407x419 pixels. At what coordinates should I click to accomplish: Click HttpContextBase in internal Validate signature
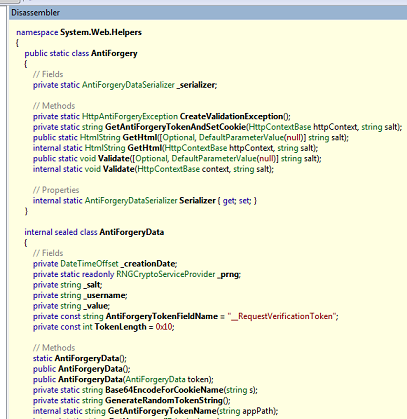(x=168, y=169)
